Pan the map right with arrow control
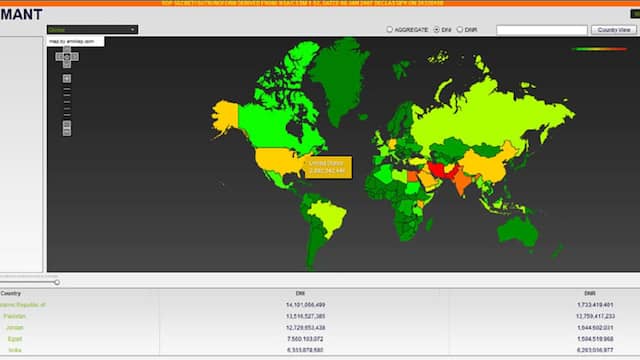The width and height of the screenshot is (640, 360). coord(75,57)
